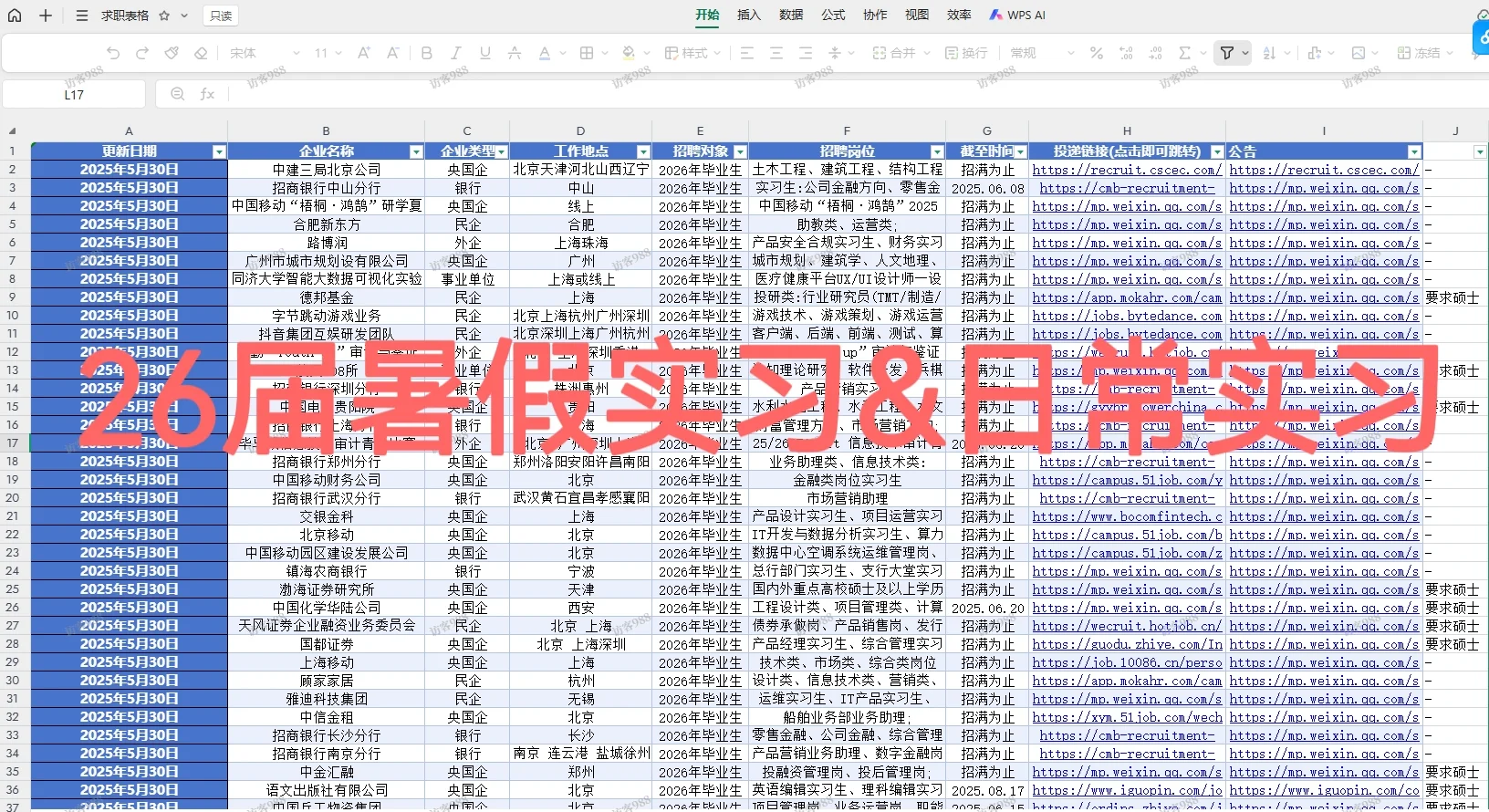Create a new document with plus icon
The image size is (1489, 812).
[46, 16]
